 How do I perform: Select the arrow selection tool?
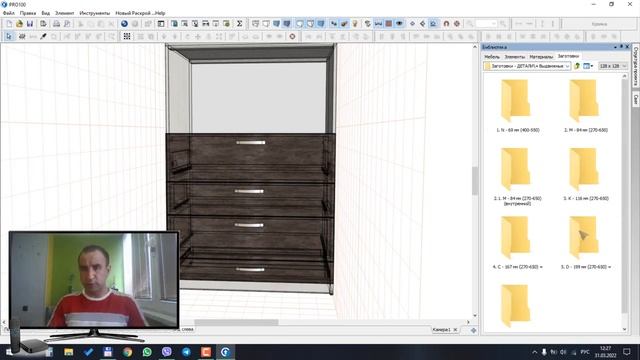pyautogui.click(x=9, y=36)
